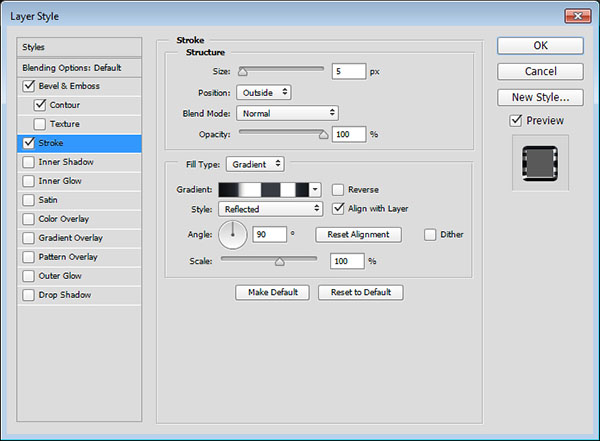Select Blending Options: Default in the list
600x441 pixels.
71,67
